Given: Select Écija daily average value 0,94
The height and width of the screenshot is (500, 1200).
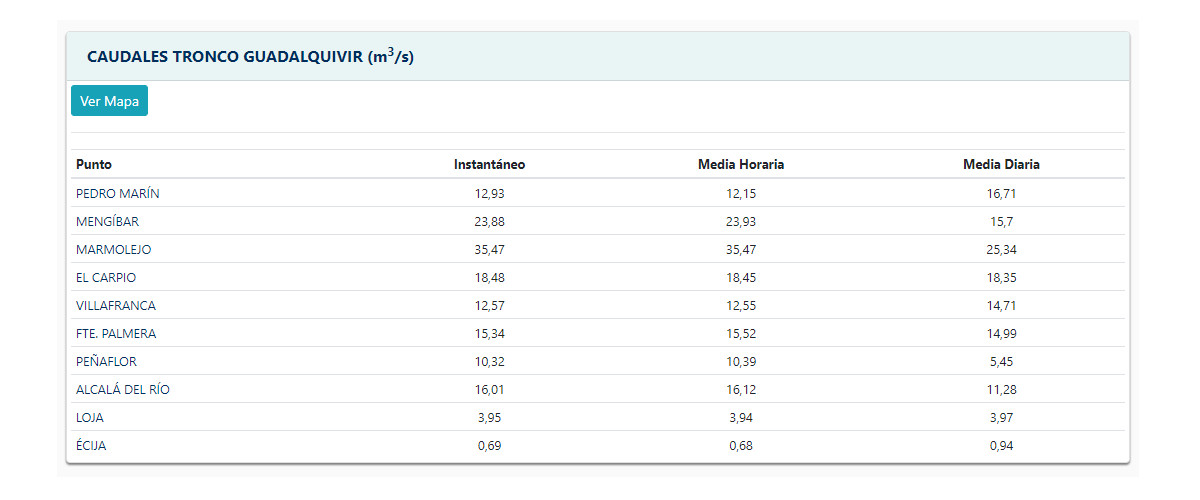Looking at the screenshot, I should tap(1001, 445).
